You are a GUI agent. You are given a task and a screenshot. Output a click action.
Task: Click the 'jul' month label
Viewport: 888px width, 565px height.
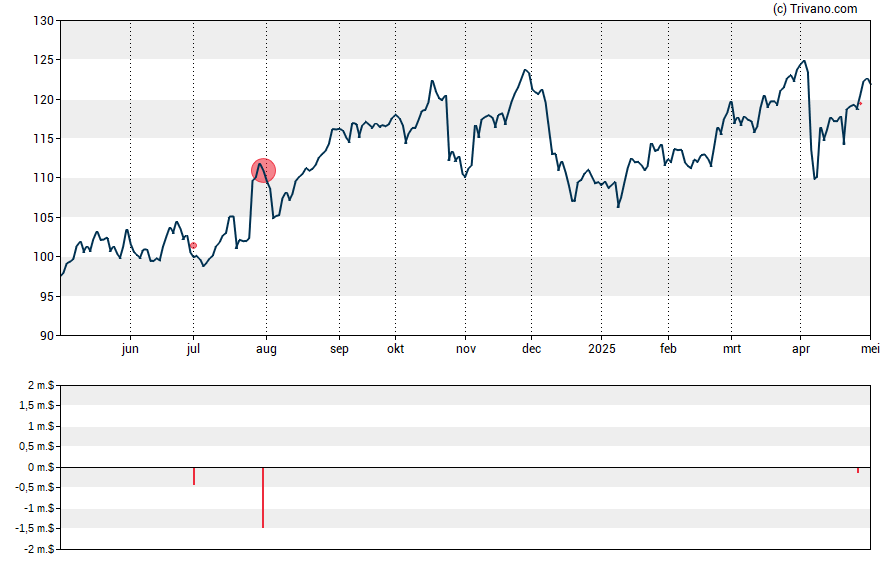click(x=193, y=349)
